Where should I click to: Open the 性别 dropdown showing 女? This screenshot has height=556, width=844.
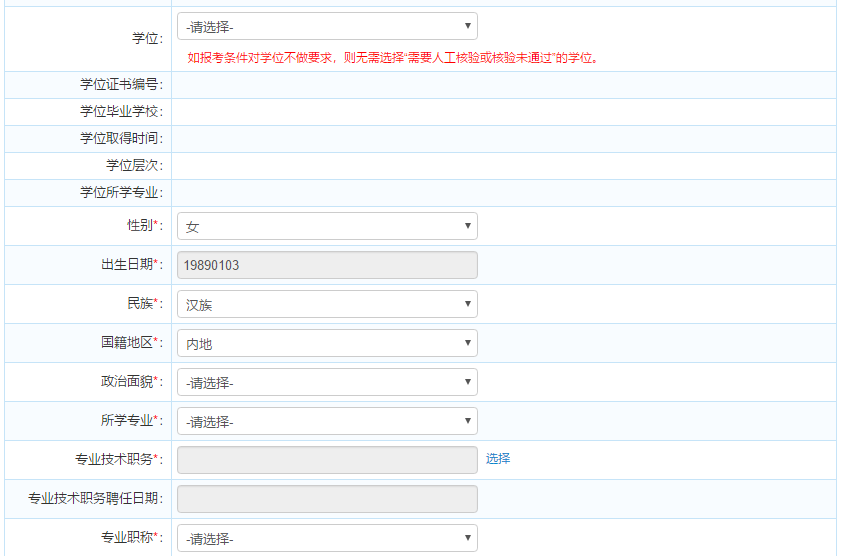[327, 227]
